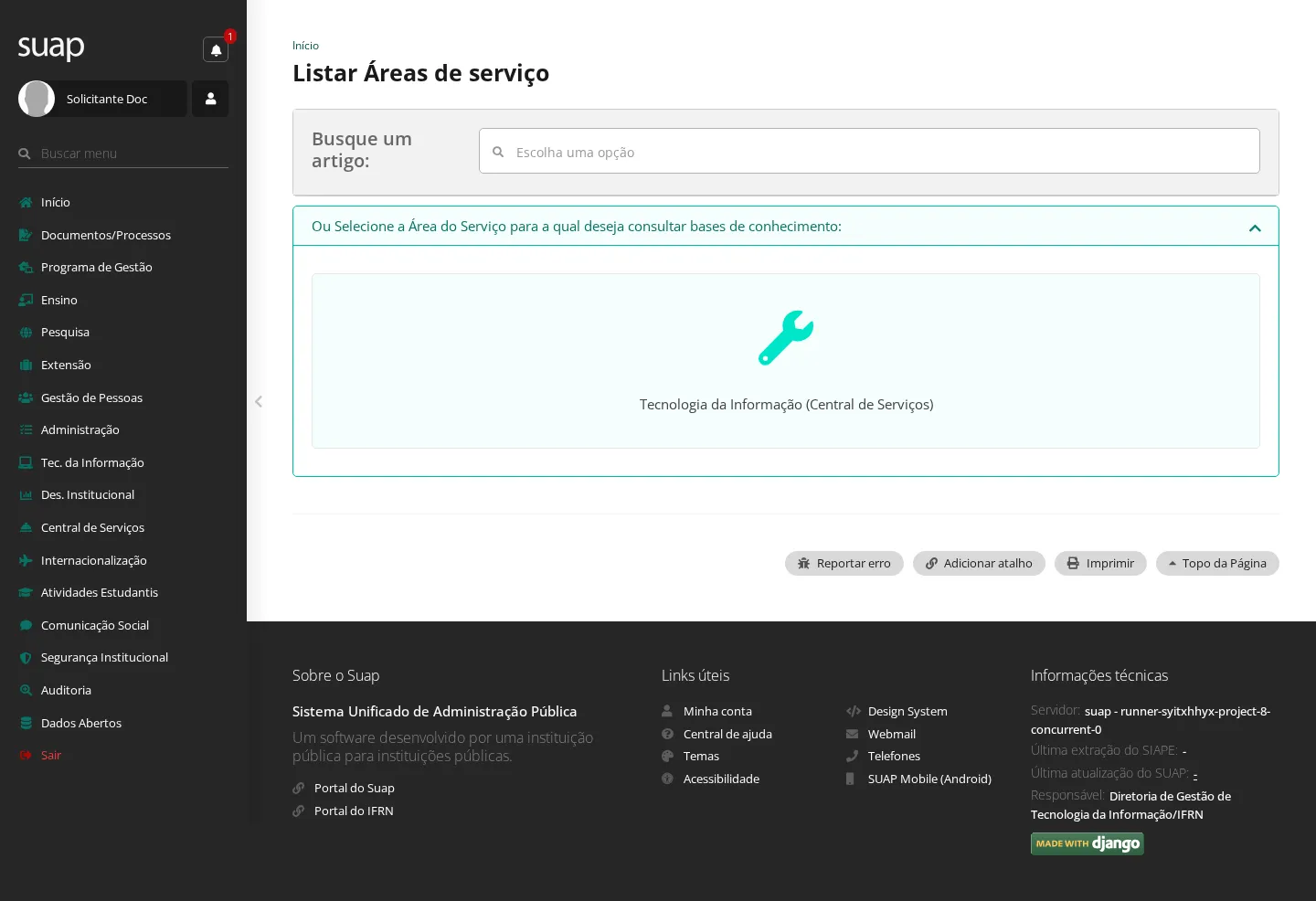Open the Busque um artigo combo box
The image size is (1316, 901).
(869, 151)
